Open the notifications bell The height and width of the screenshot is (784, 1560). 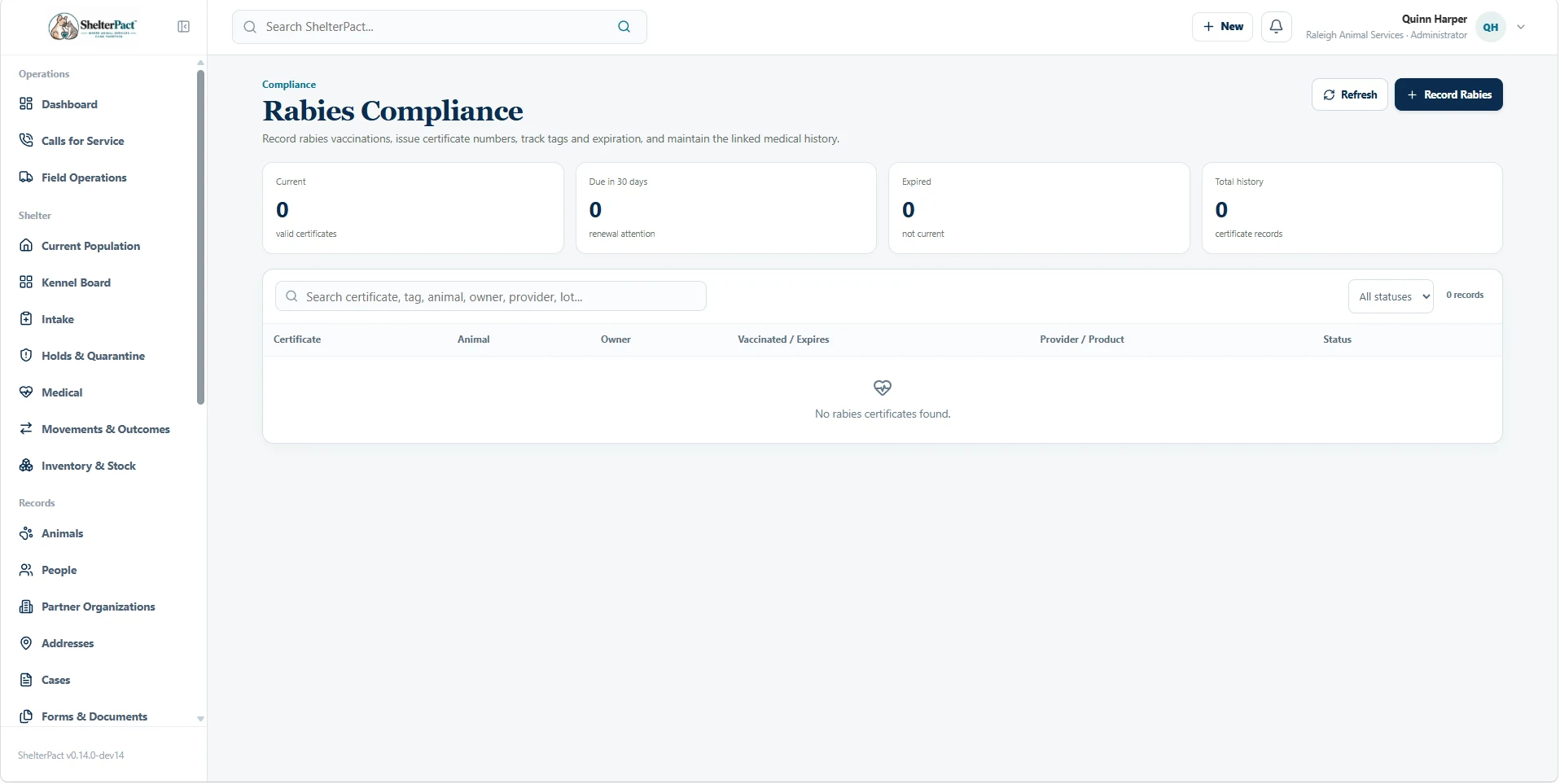(x=1277, y=27)
